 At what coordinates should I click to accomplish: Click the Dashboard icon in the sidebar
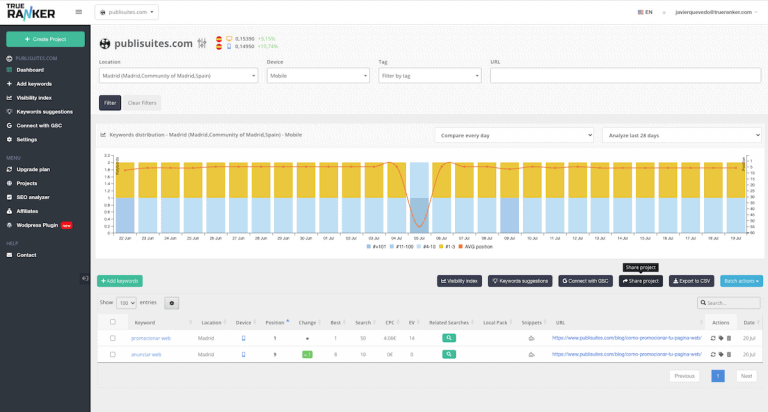pos(9,70)
